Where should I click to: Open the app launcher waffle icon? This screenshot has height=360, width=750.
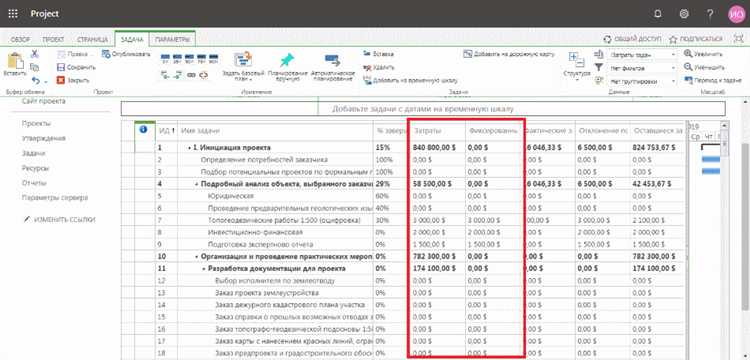click(x=13, y=14)
